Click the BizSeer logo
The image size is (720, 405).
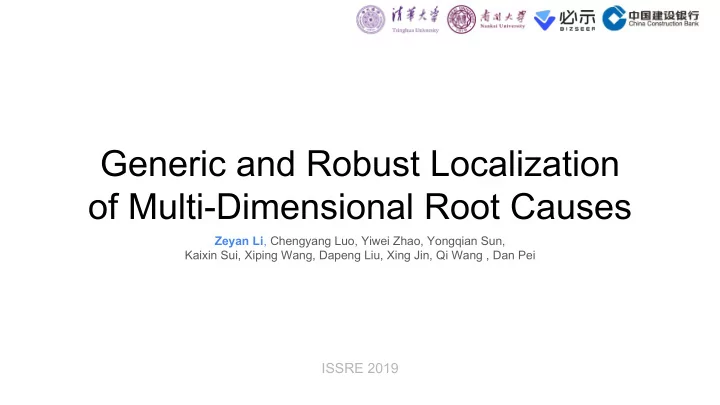[565, 20]
